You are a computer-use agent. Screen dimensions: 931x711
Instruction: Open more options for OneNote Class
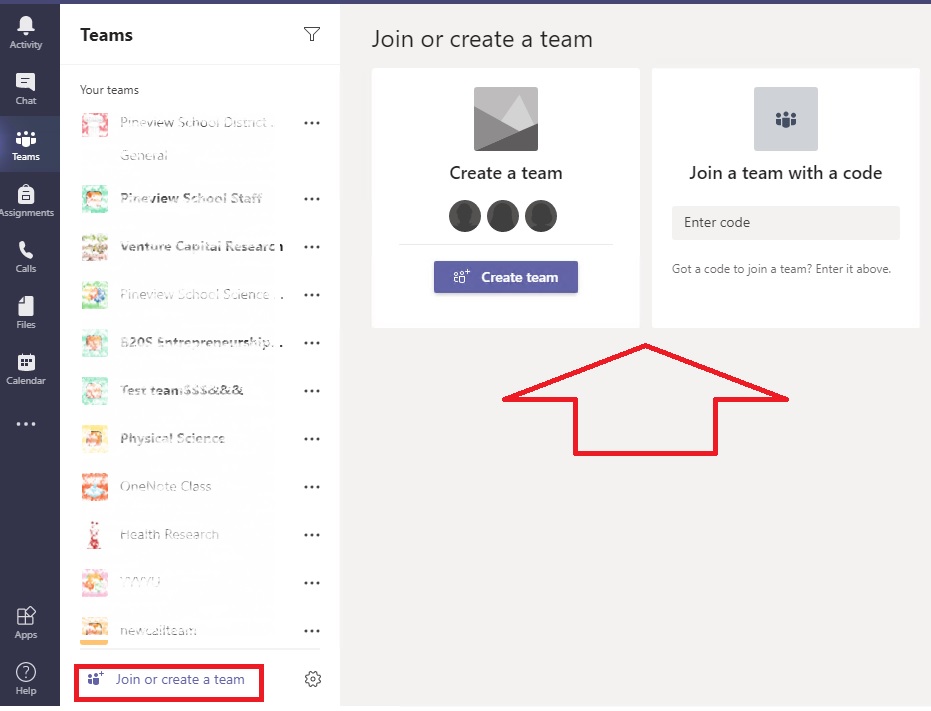312,487
